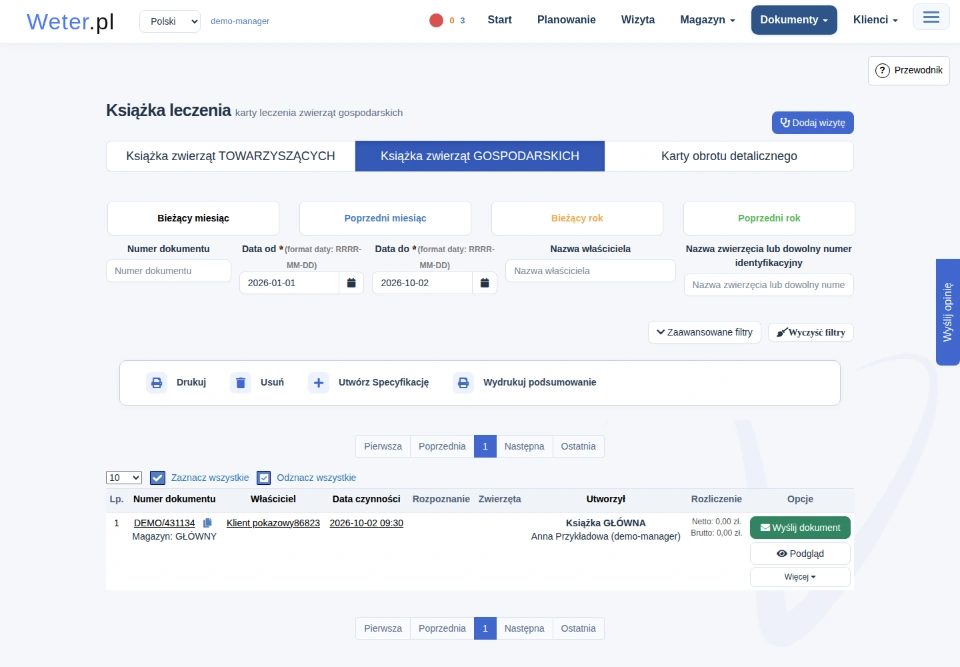
Task: Filter by Poprzedni rok
Action: coord(769,218)
